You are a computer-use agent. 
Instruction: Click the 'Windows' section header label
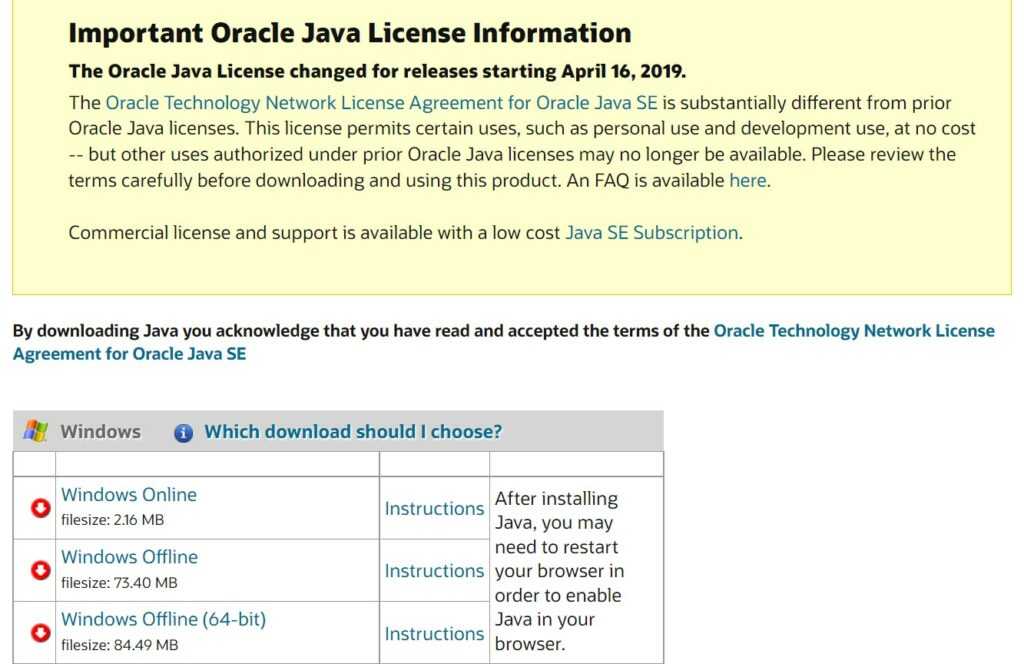point(101,432)
